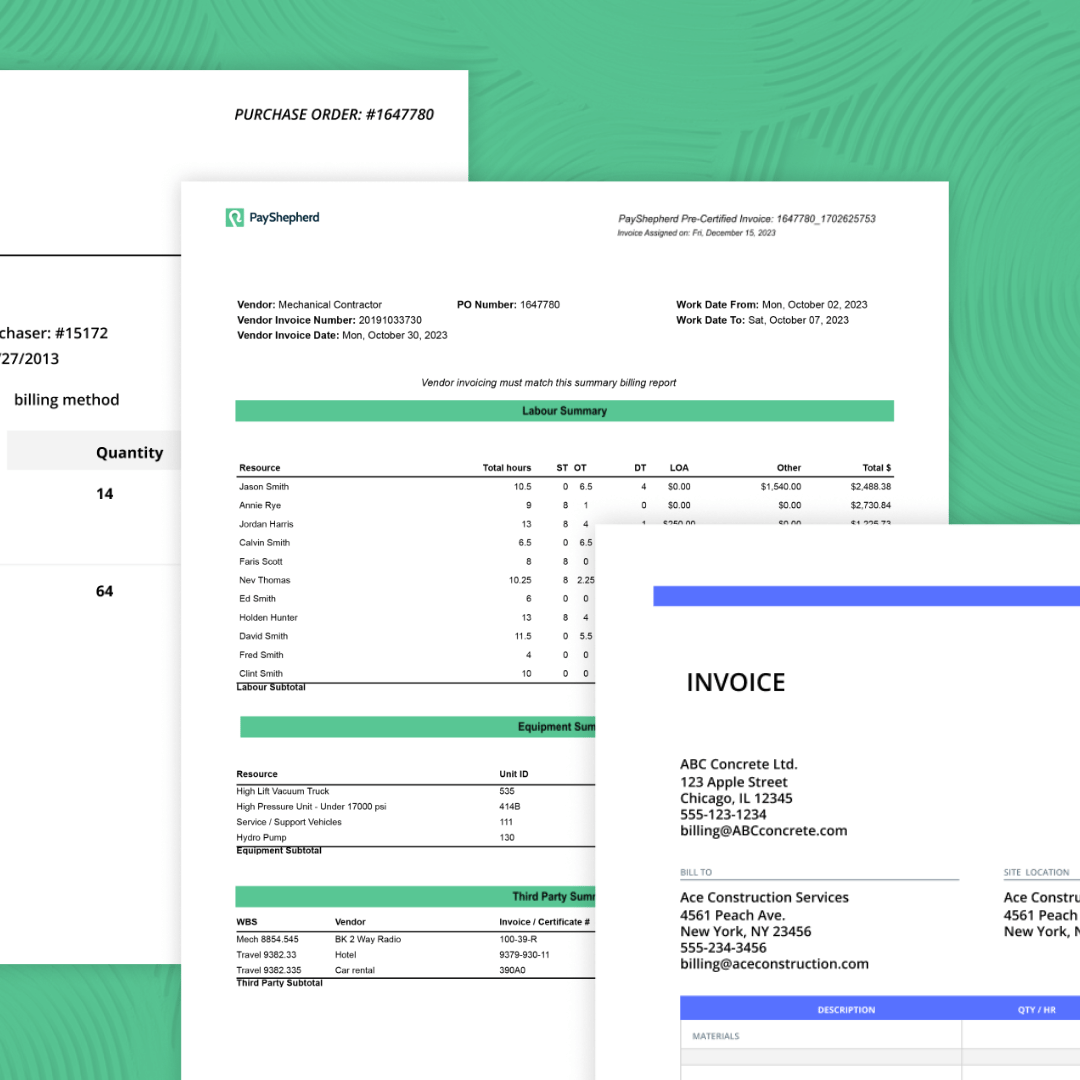
Task: Click the WBS column header
Action: click(x=247, y=922)
